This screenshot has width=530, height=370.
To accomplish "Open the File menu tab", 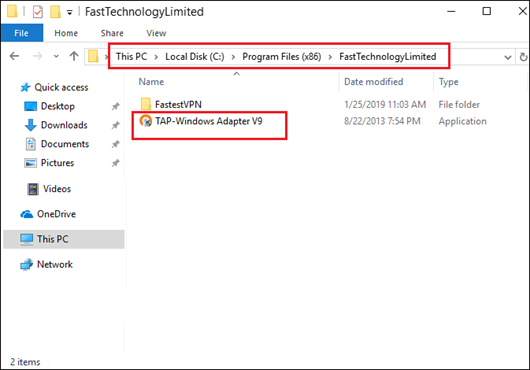I will point(22,33).
